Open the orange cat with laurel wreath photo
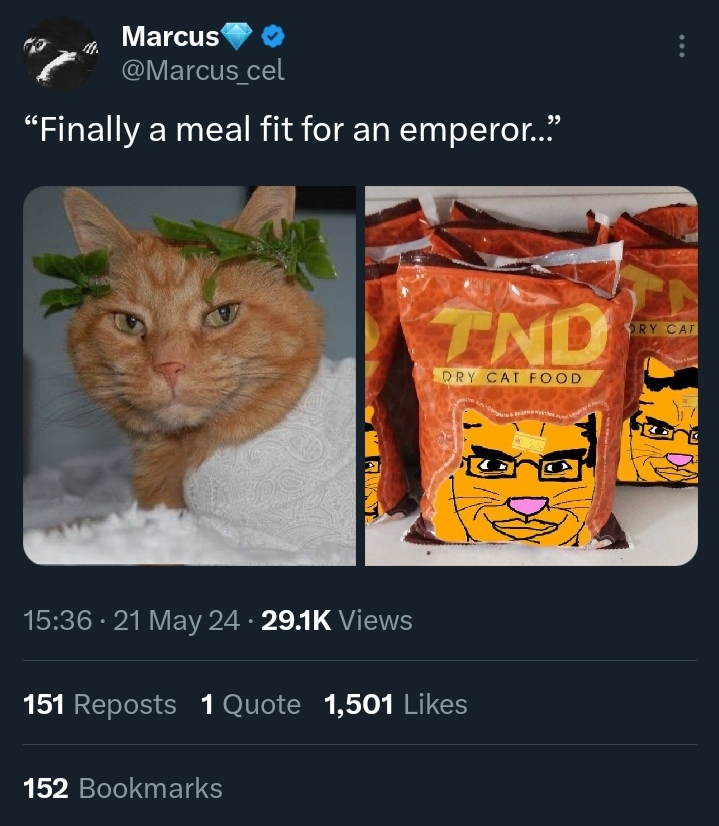 point(190,376)
